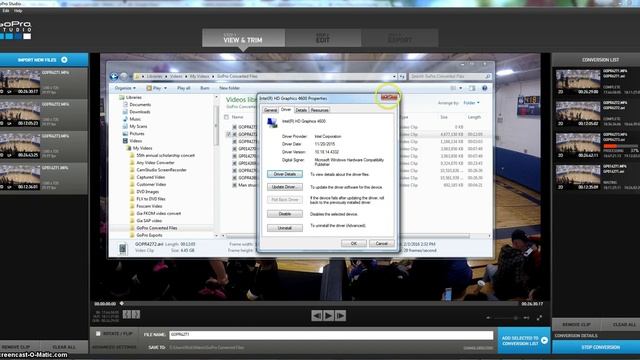Click the Uninstall driver button
This screenshot has width=640, height=360.
click(x=285, y=228)
